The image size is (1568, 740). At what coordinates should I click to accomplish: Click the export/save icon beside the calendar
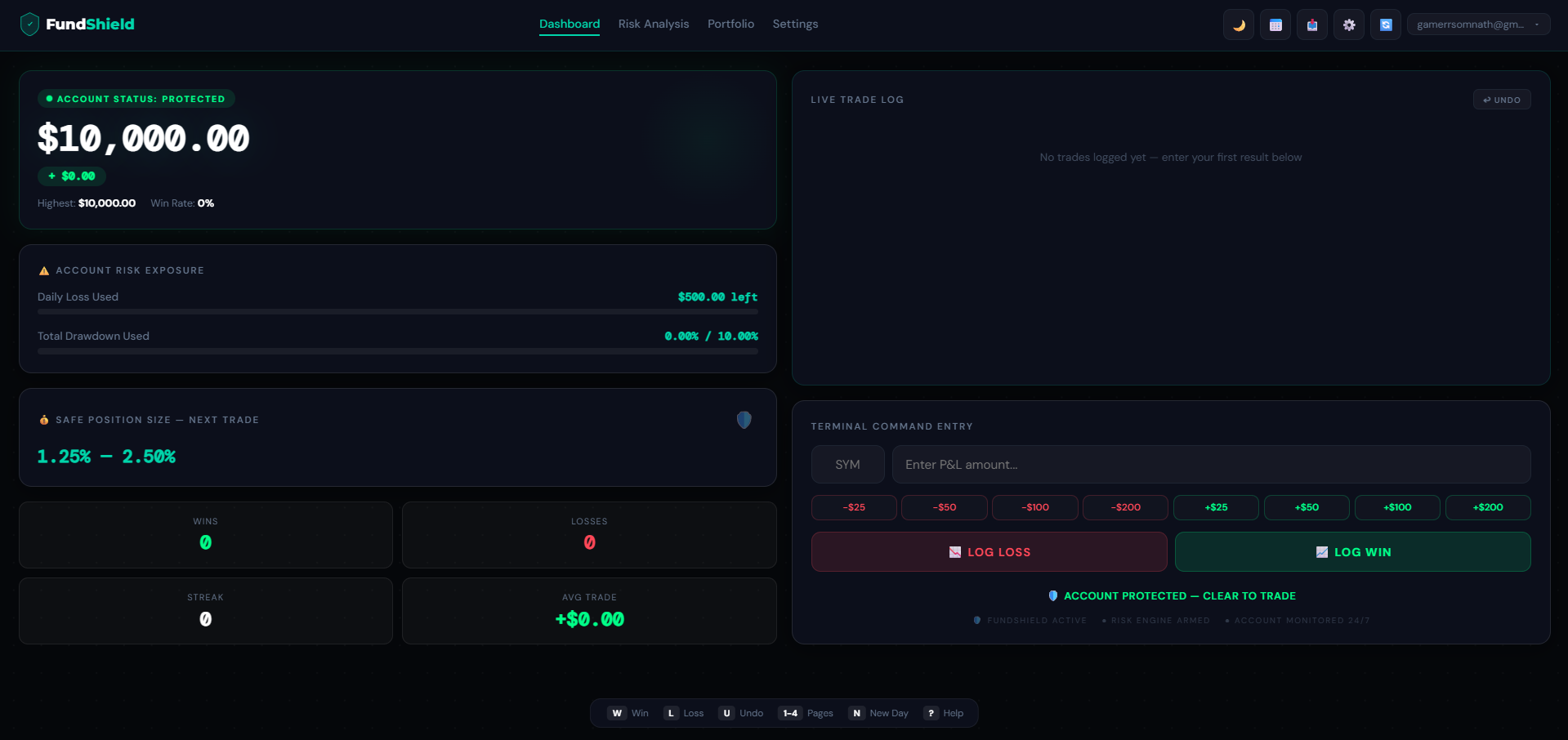pyautogui.click(x=1311, y=25)
